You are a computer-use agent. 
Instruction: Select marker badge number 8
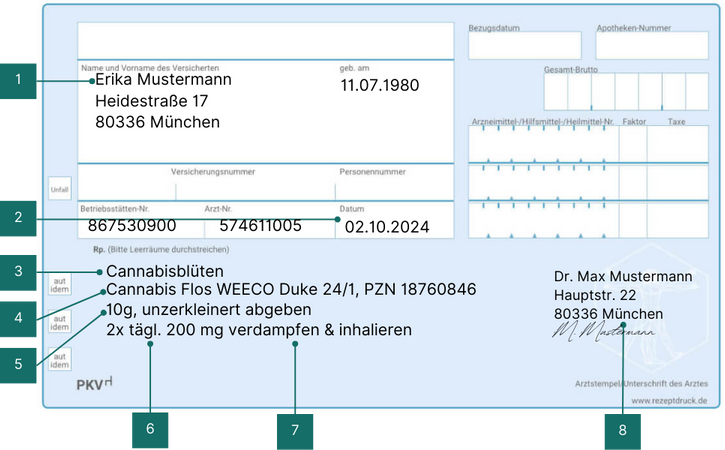click(x=623, y=429)
